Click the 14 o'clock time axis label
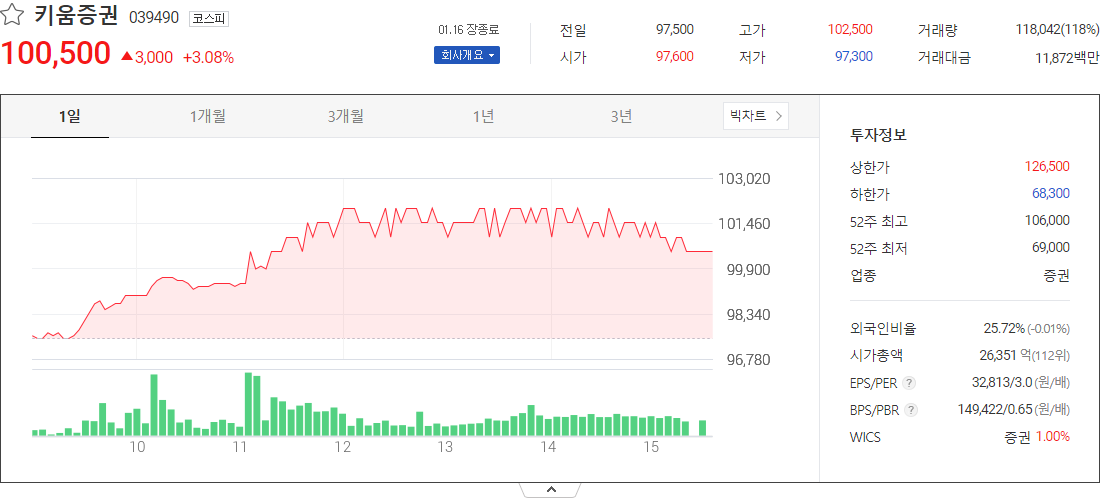Image resolution: width=1100 pixels, height=499 pixels. coord(548,448)
